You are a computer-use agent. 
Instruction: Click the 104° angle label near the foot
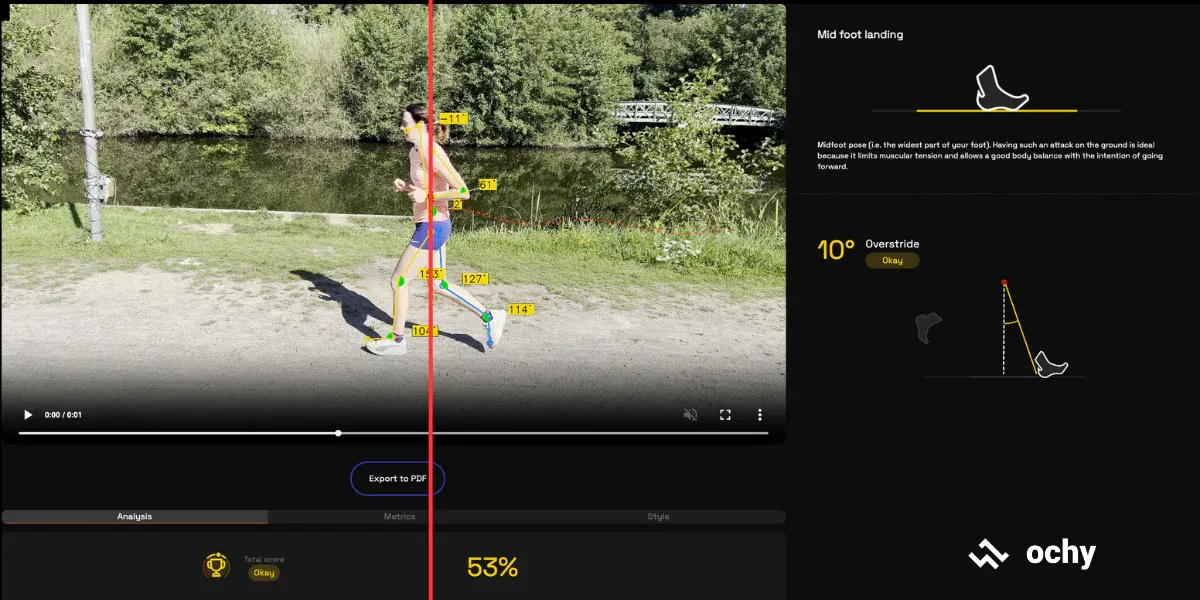tap(425, 331)
